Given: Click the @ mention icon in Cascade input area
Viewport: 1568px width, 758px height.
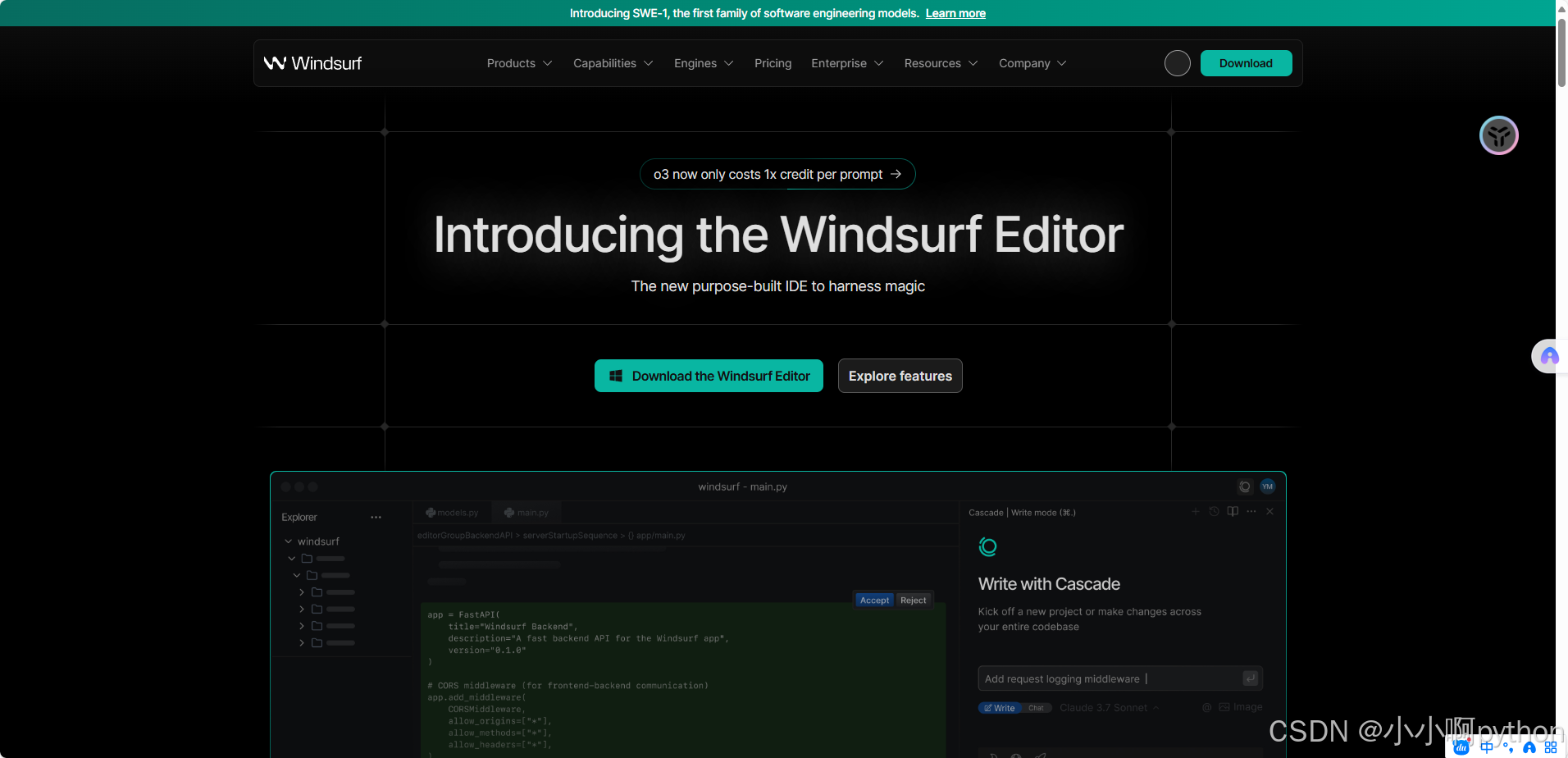Looking at the screenshot, I should click(x=1206, y=706).
